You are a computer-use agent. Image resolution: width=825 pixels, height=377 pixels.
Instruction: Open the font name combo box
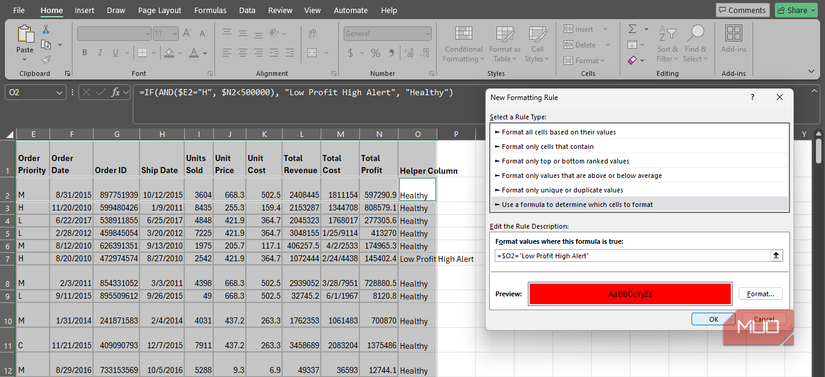pyautogui.click(x=114, y=34)
